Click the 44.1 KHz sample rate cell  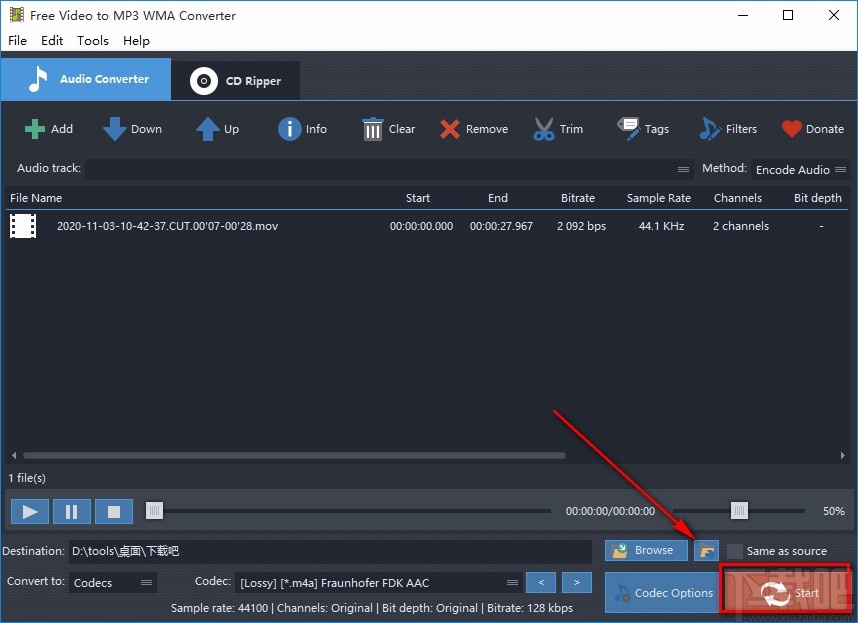click(x=662, y=226)
